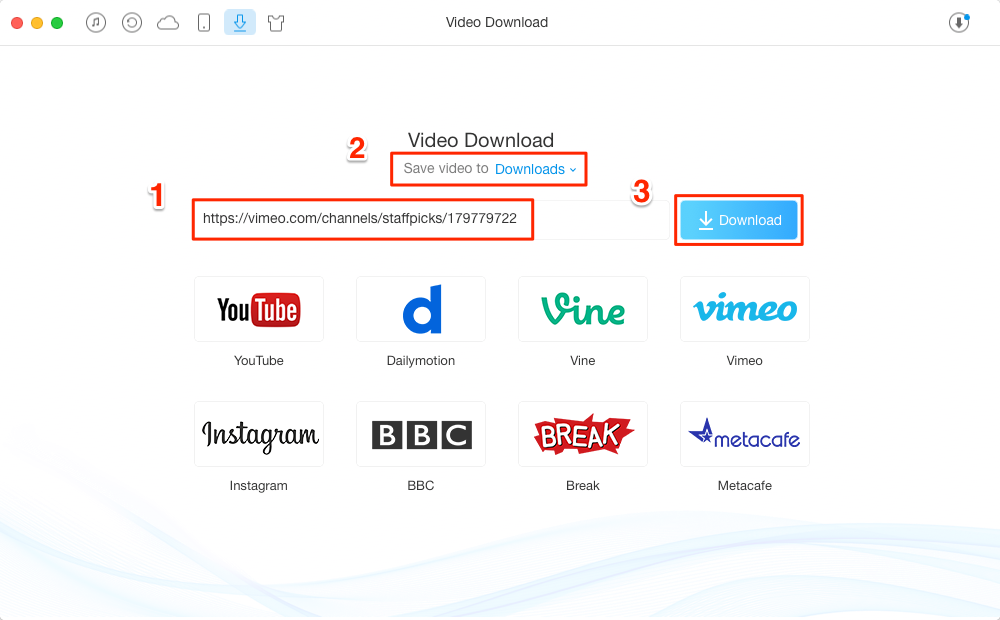Open the shirt-shaped skin icon
Image resolution: width=1000 pixels, height=620 pixels.
(276, 24)
